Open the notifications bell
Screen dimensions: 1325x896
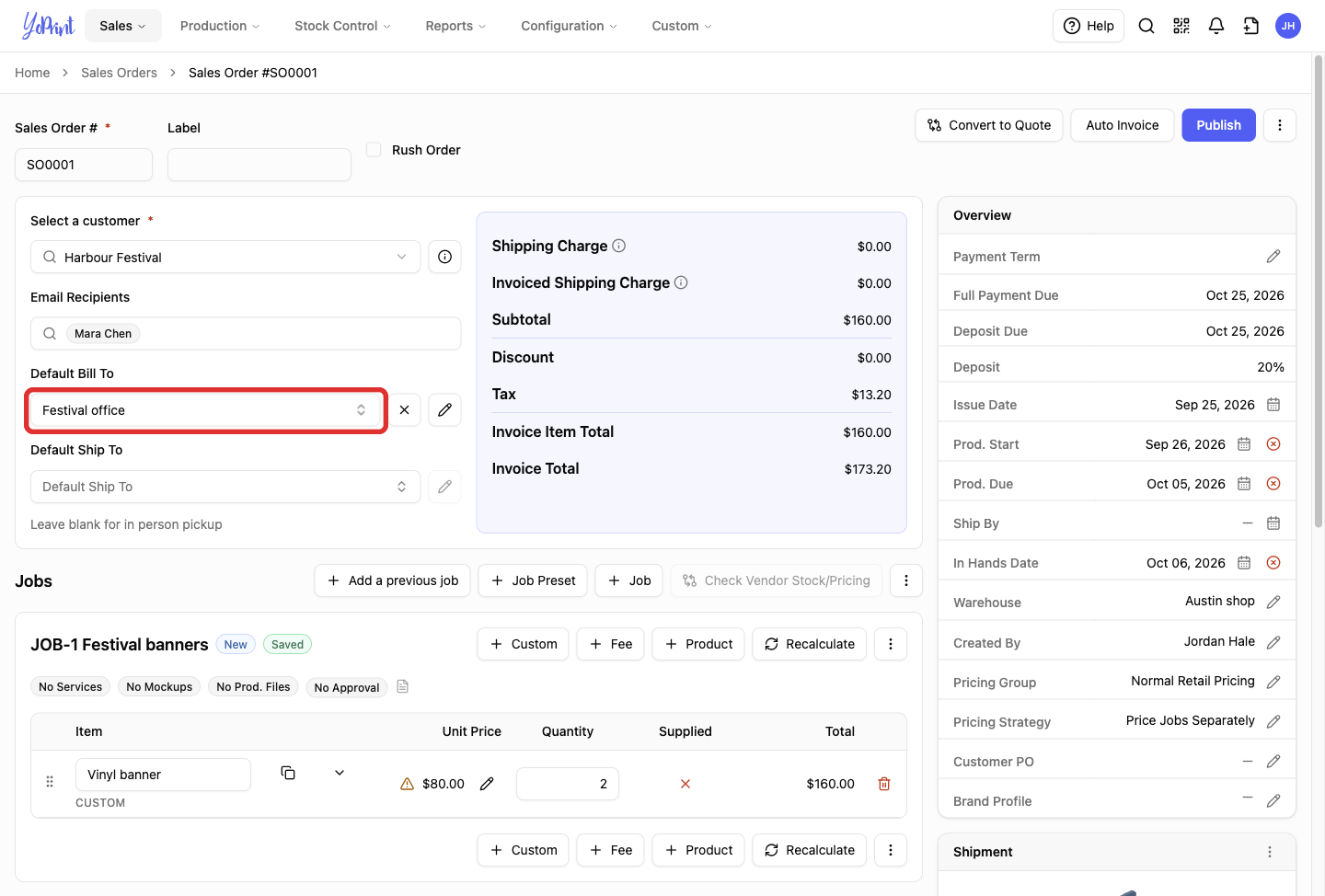1216,26
